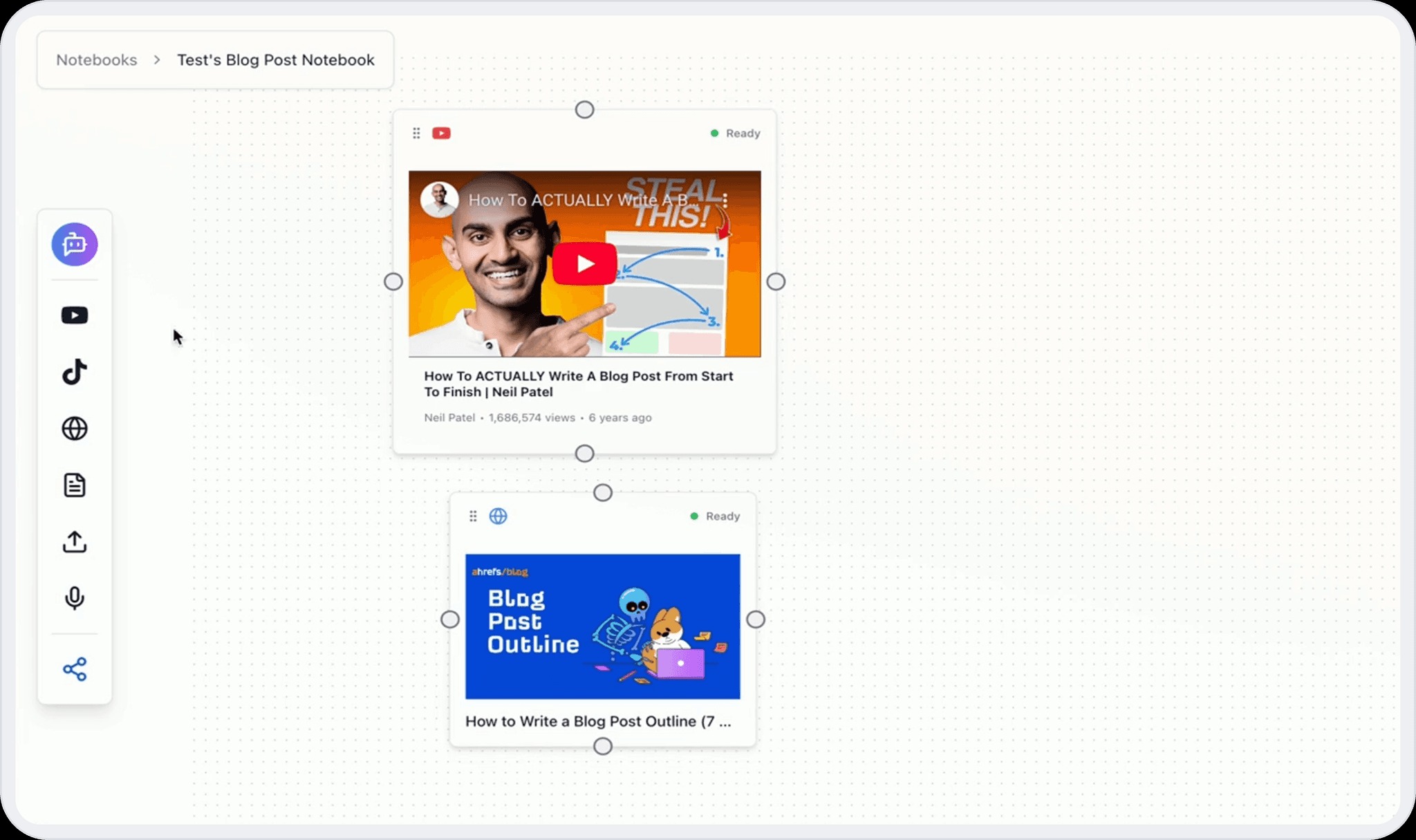Open the Blog Post Outline thumbnail
This screenshot has height=840, width=1416.
click(x=603, y=626)
